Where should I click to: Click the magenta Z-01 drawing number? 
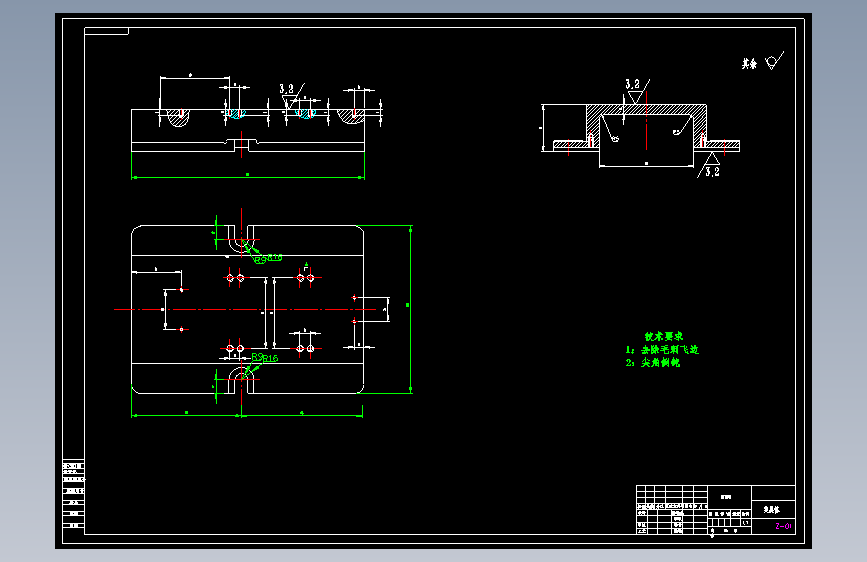pos(784,526)
